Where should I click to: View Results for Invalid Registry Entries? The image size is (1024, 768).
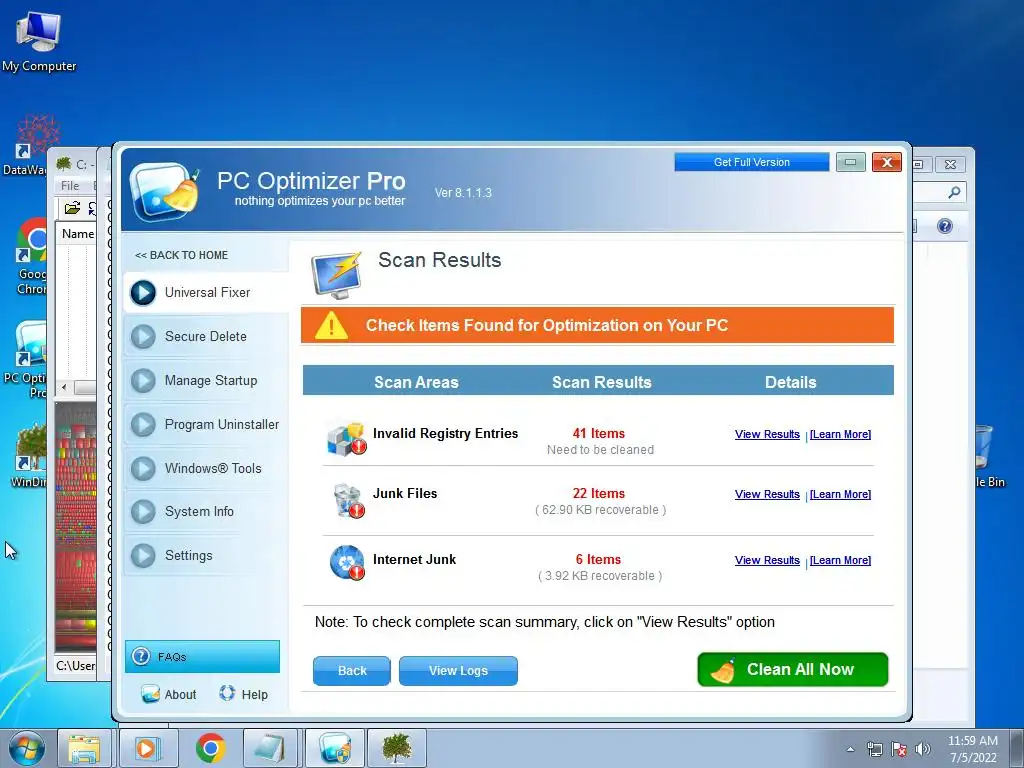click(x=767, y=434)
